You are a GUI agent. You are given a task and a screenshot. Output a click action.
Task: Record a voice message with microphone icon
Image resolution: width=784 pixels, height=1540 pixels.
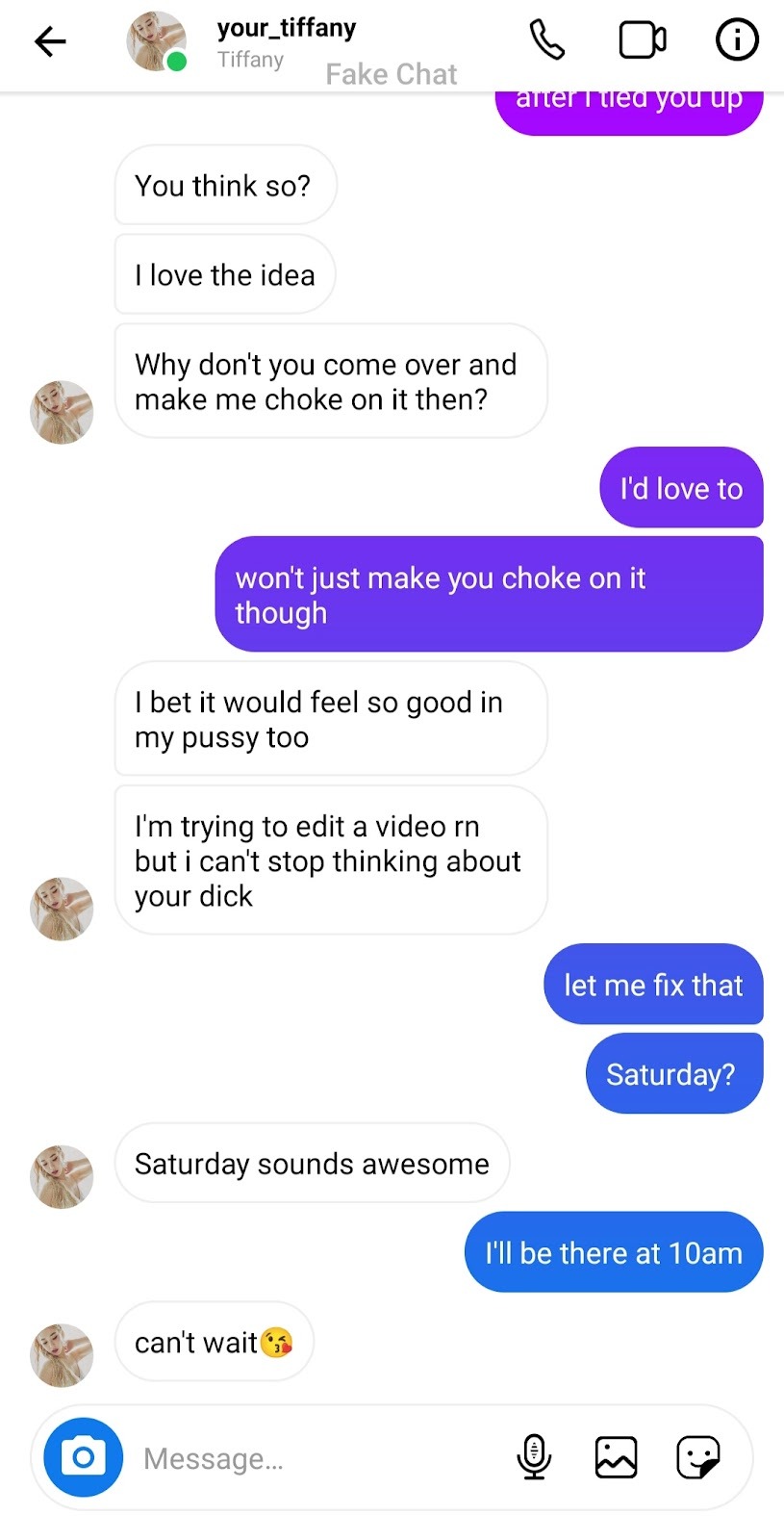tap(534, 1457)
